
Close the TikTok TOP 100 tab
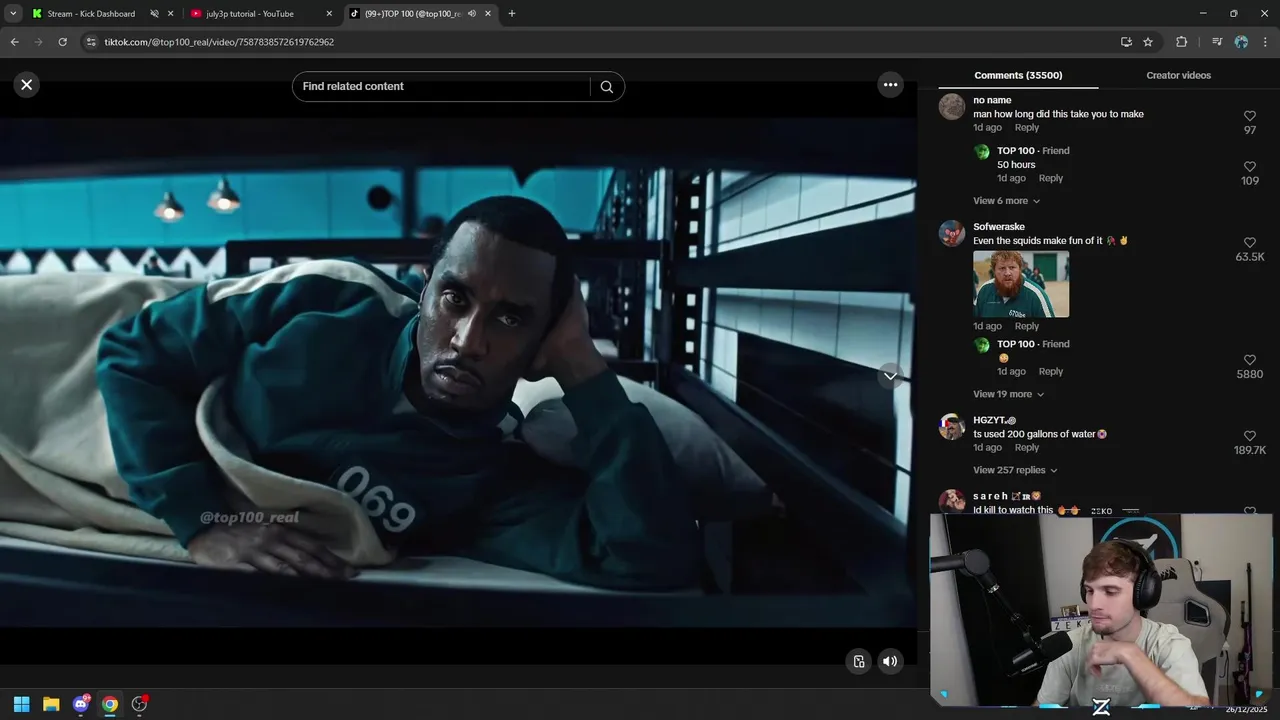coord(488,14)
